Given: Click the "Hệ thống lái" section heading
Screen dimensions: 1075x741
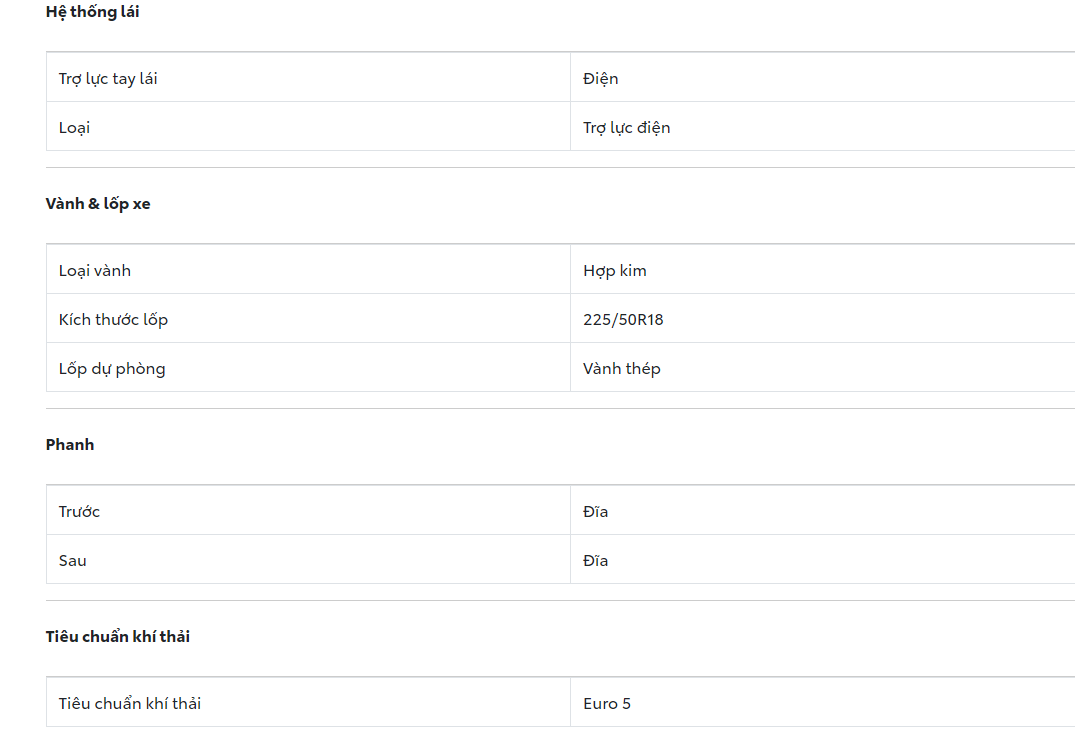Looking at the screenshot, I should (92, 12).
